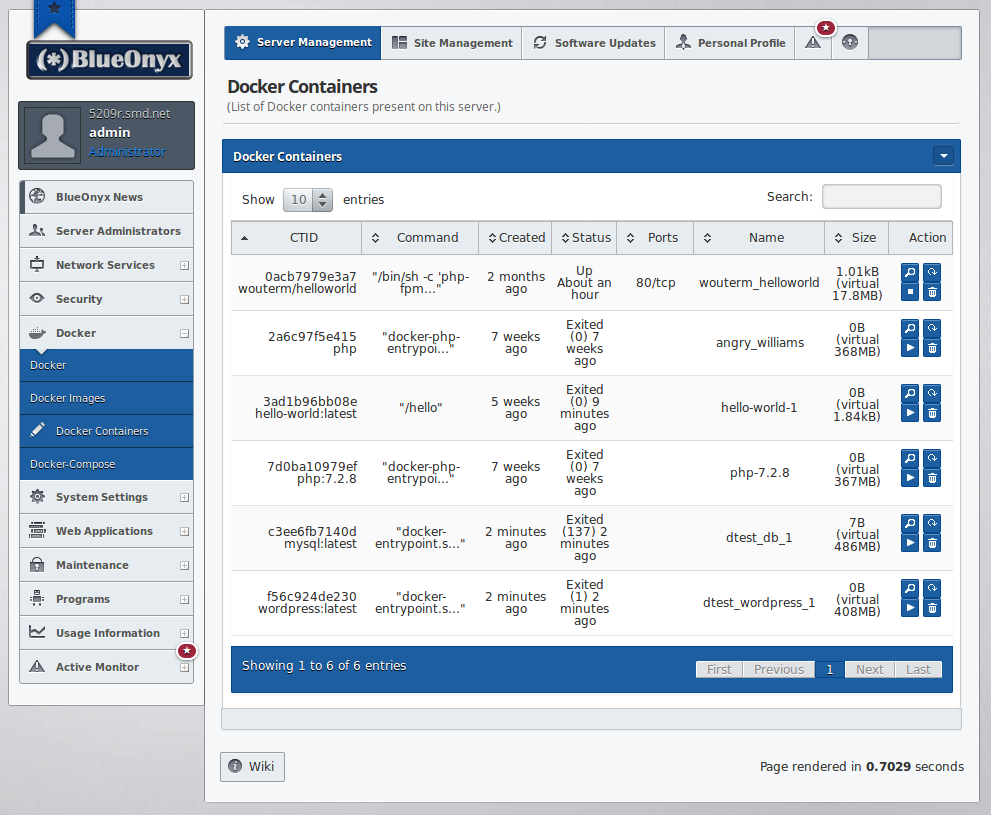
Task: Open the Personal Profile tab
Action: click(730, 43)
